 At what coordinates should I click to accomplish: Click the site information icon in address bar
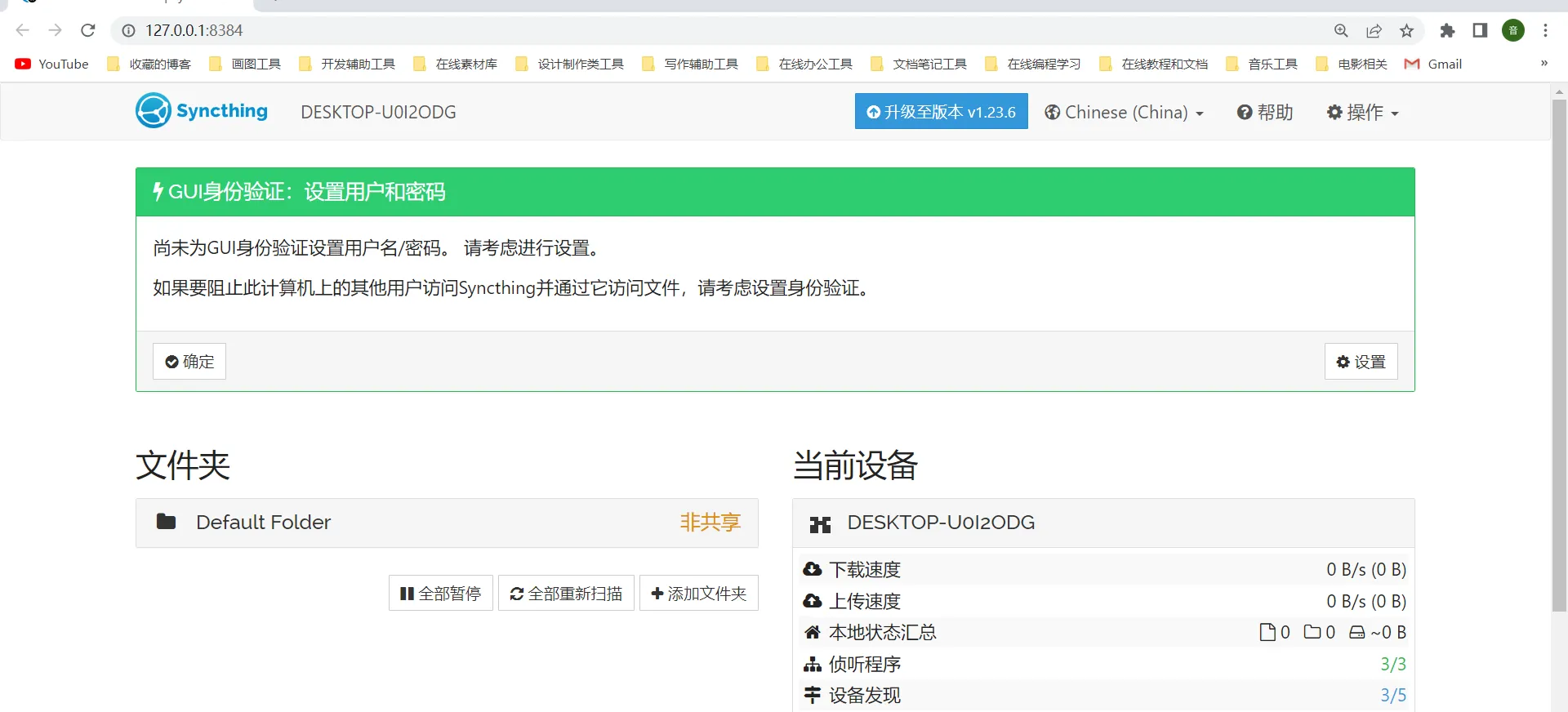tap(128, 30)
